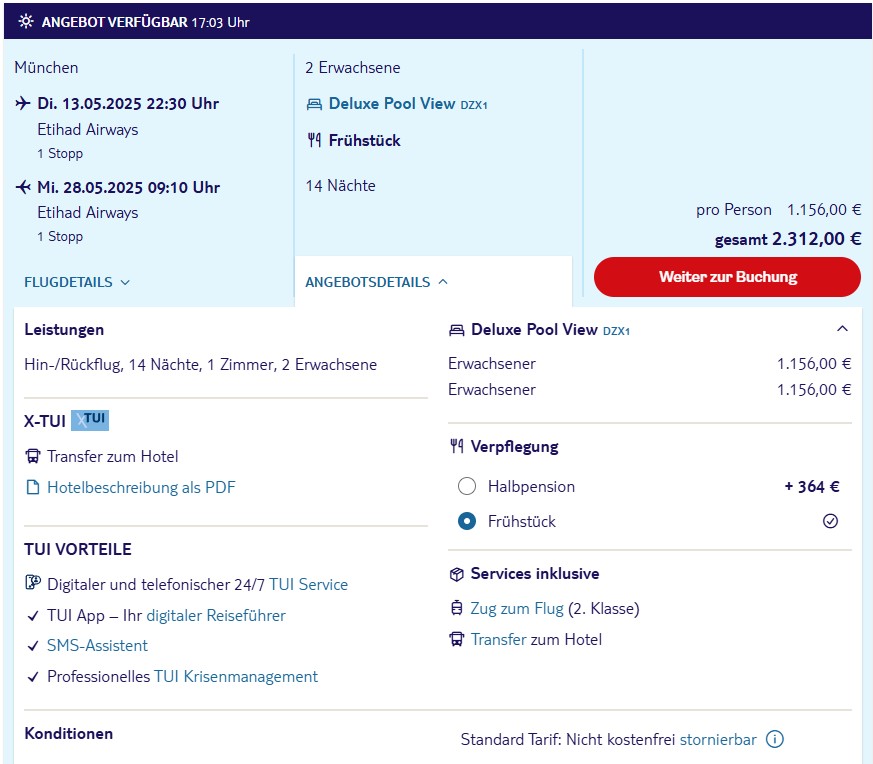
Task: Click the 'Hin-/Rückflug, 14 Nächte, 1 Zimmer, 2 Erwachsene' text
Action: point(200,365)
